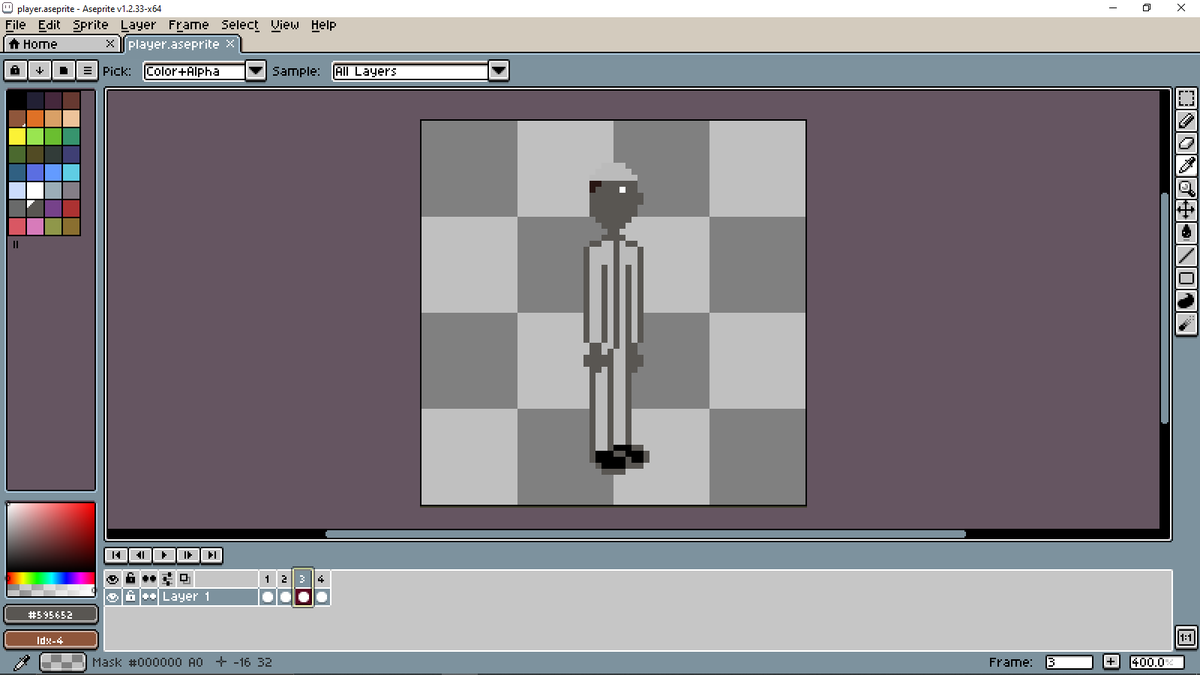This screenshot has height=675, width=1200.
Task: Click the palette presets square icon
Action: 63,70
